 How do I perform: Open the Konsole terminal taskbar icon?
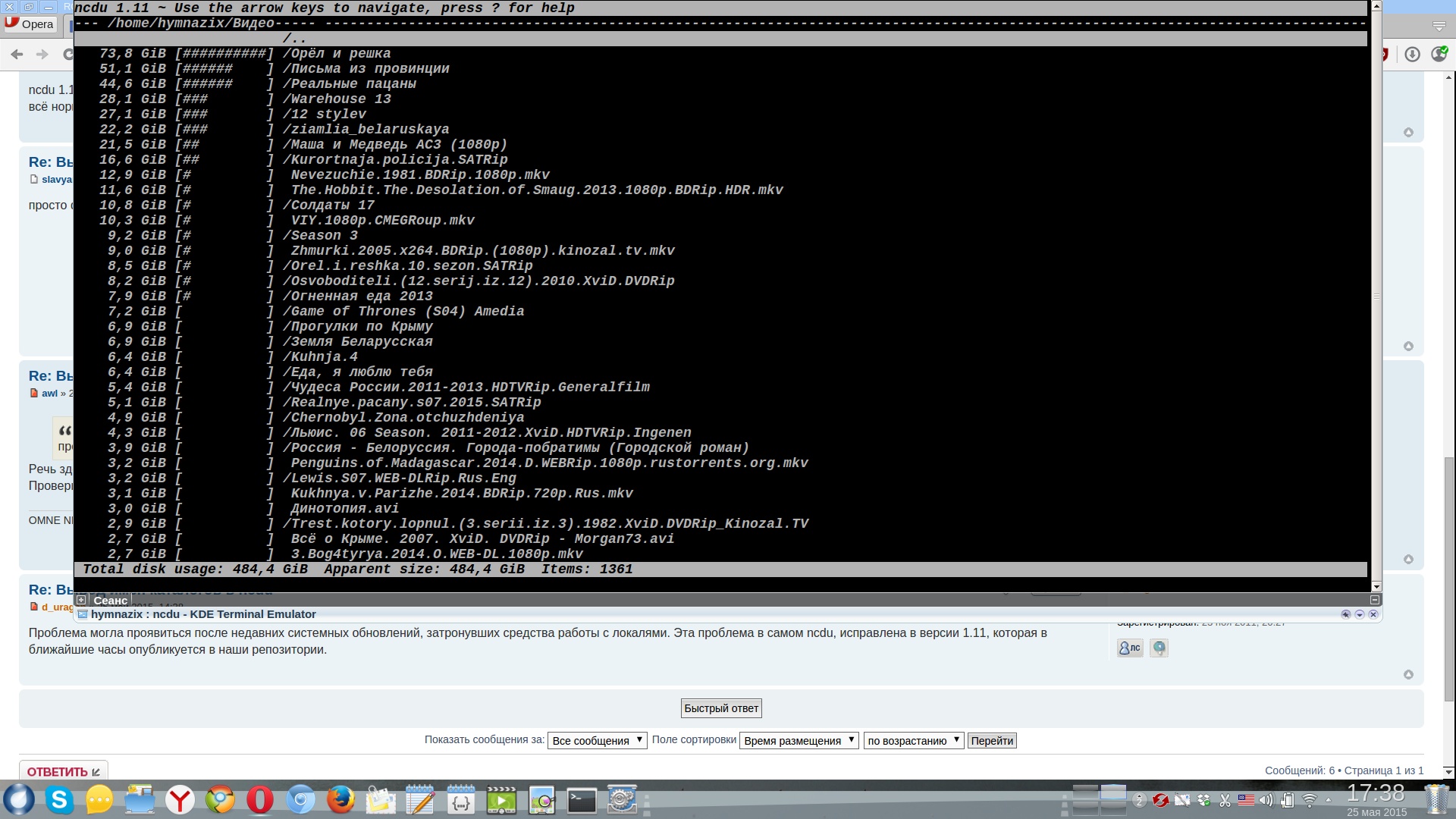(x=582, y=801)
